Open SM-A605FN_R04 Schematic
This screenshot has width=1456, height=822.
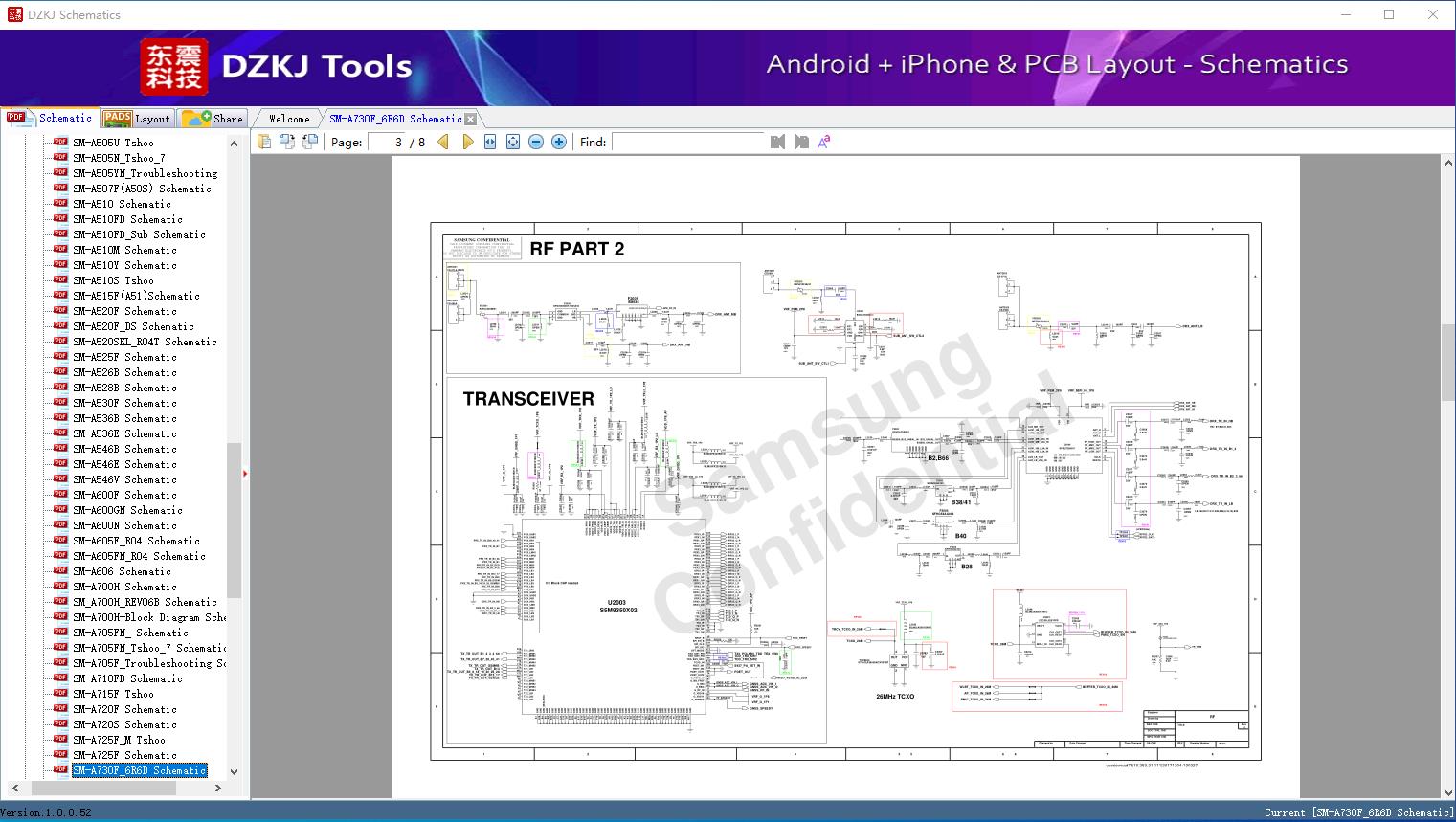[139, 556]
